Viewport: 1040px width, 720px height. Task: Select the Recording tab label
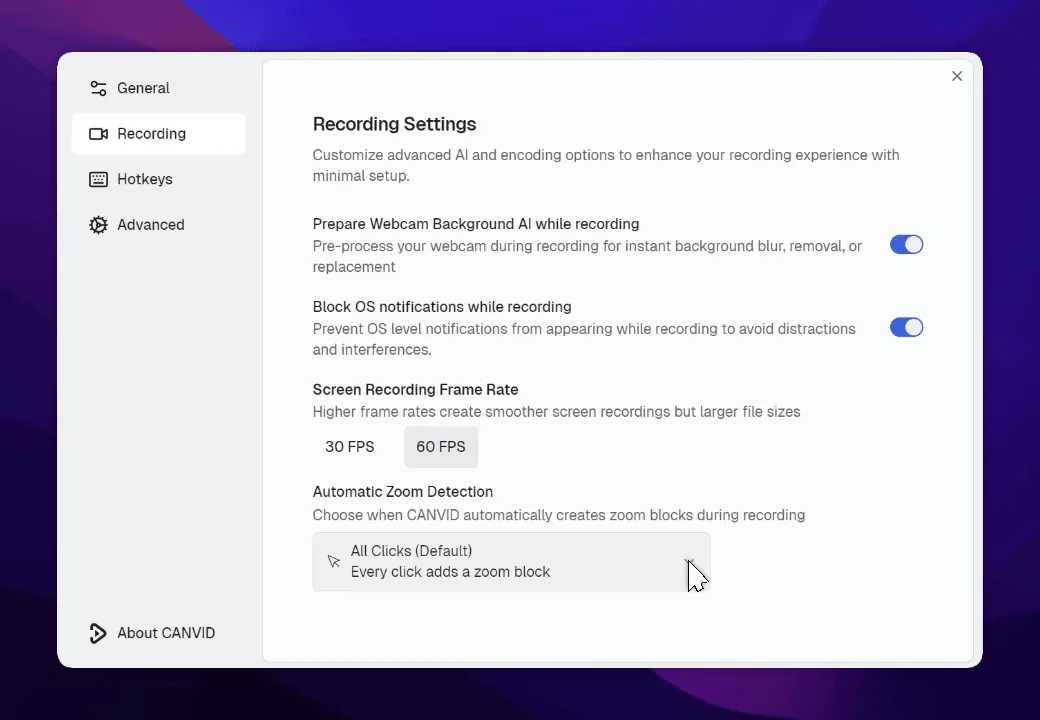pyautogui.click(x=151, y=134)
